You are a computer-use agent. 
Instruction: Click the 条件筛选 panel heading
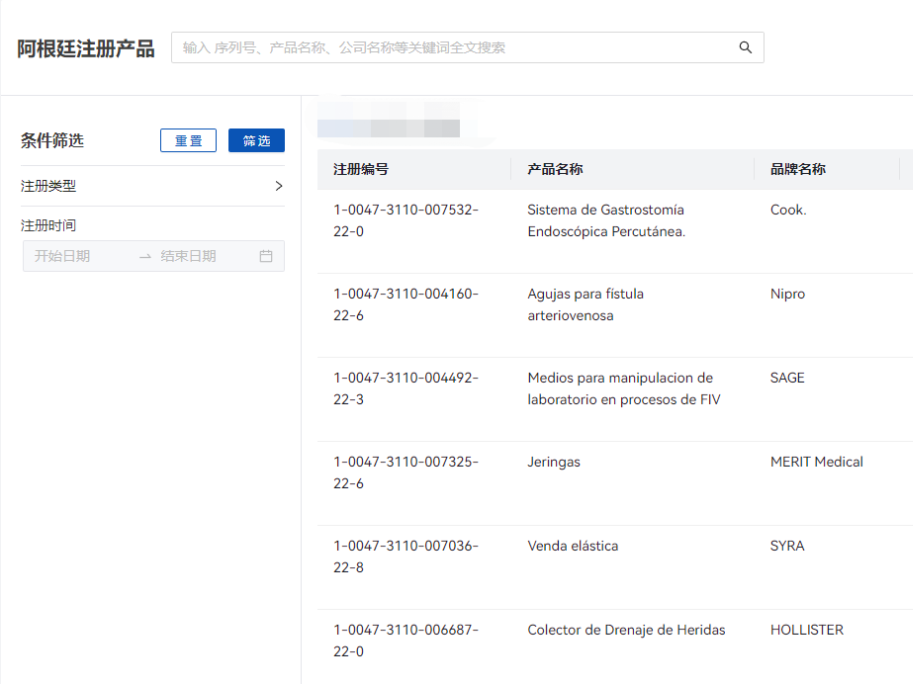pyautogui.click(x=52, y=140)
